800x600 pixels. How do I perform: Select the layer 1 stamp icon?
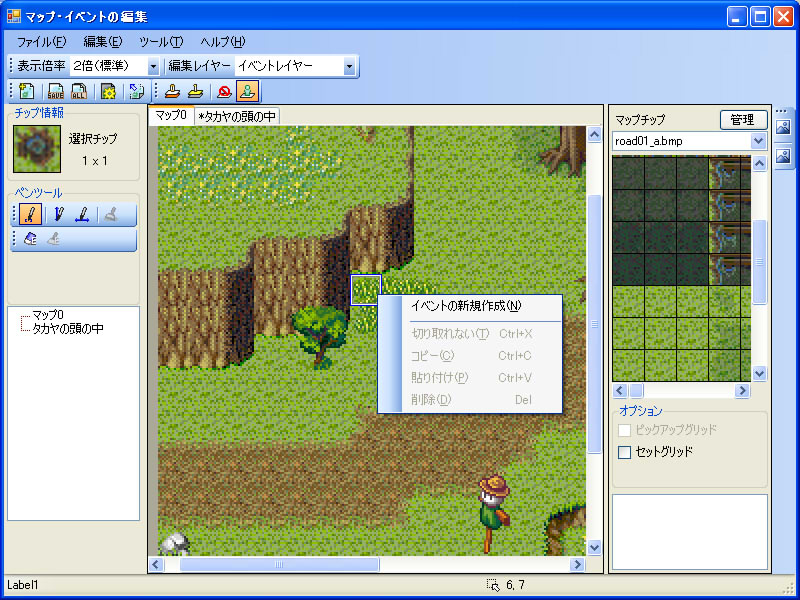pyautogui.click(x=196, y=91)
